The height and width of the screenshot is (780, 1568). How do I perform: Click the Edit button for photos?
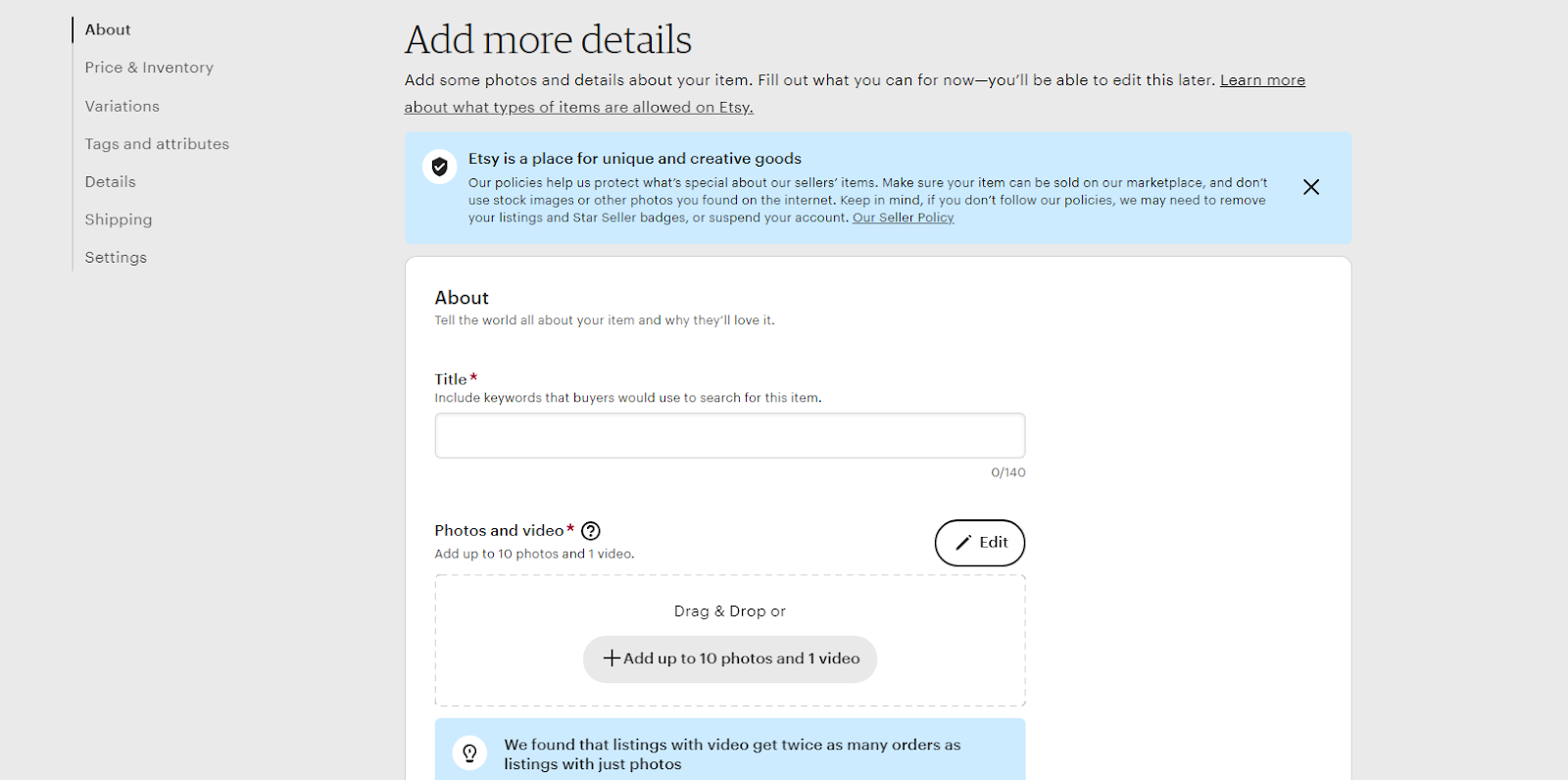979,542
